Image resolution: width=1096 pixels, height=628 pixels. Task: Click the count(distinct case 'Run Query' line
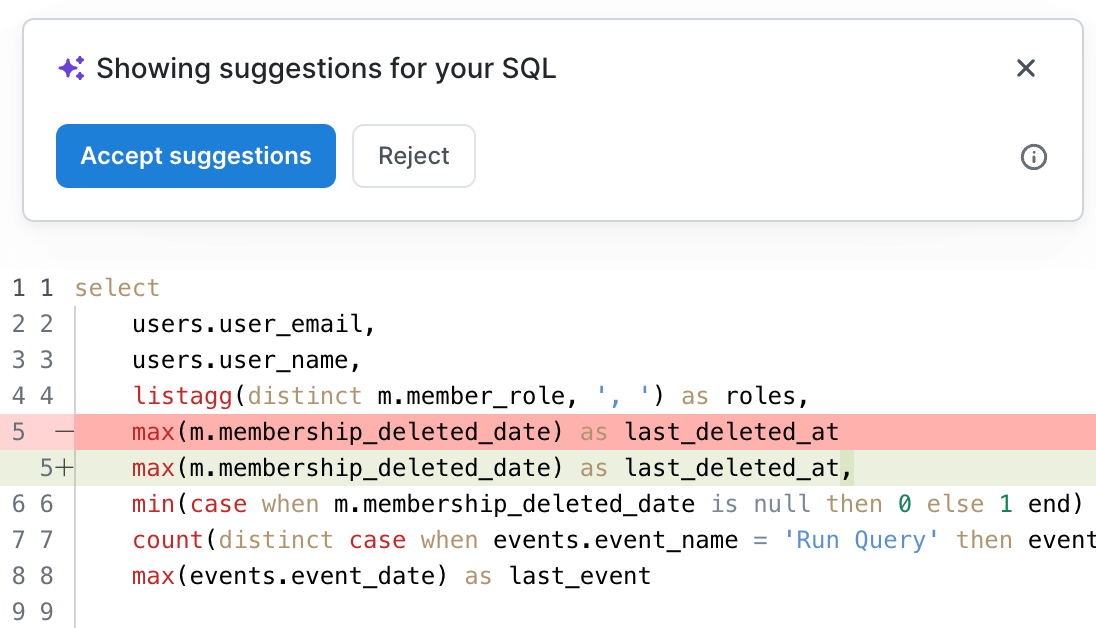click(x=614, y=541)
